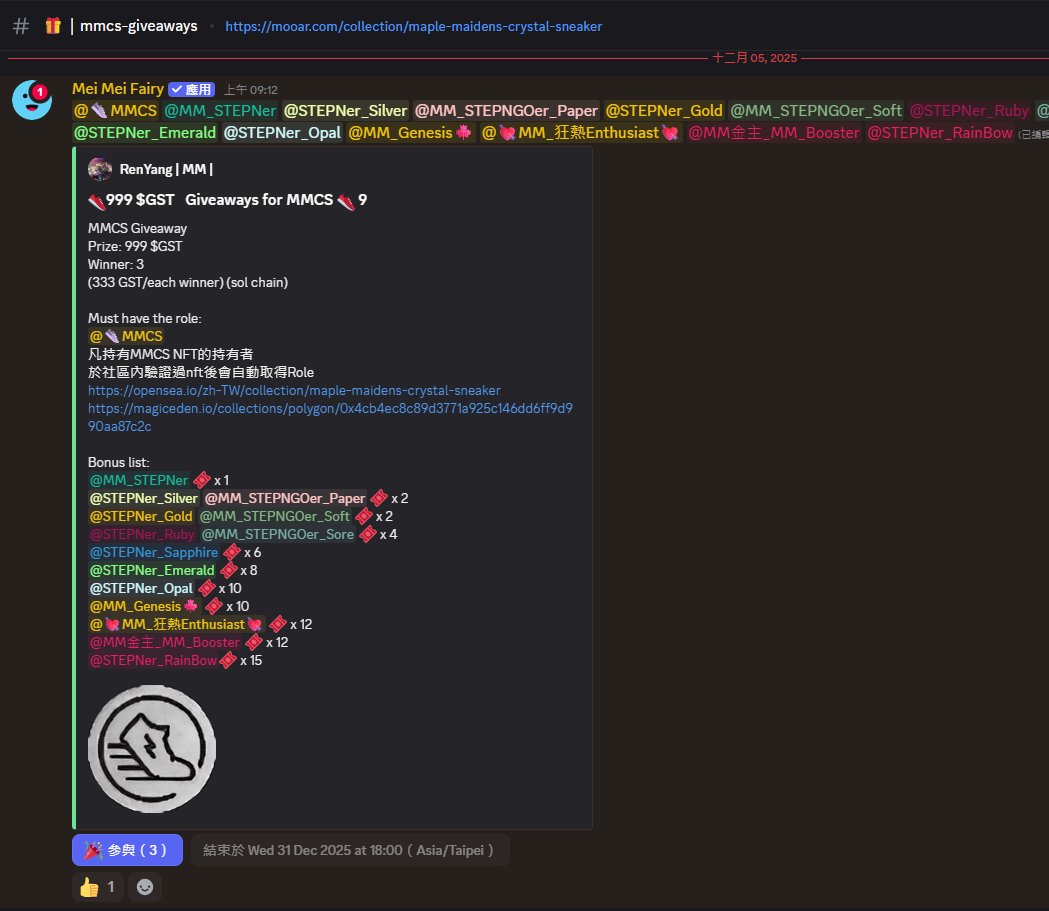Open the GST sneaker coin thumbnail image

click(152, 749)
